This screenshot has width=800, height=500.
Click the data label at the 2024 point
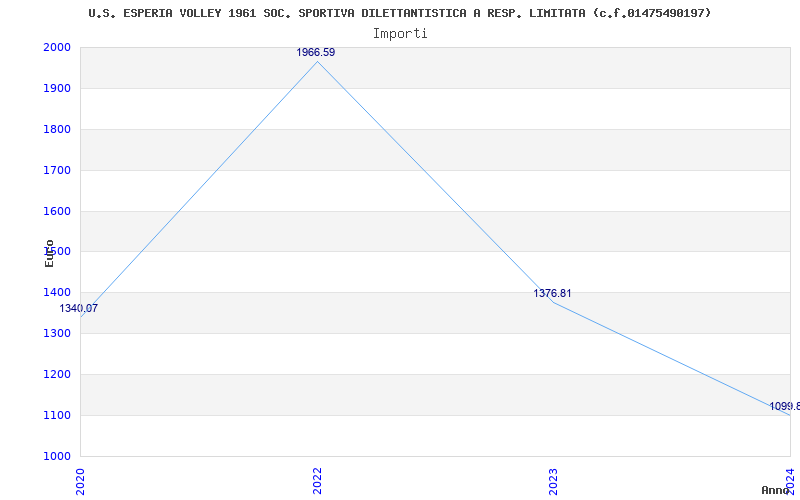pos(785,407)
